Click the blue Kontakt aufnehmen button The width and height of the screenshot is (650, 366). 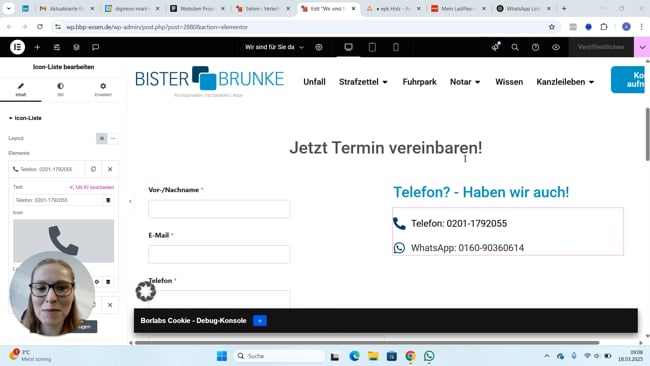[x=628, y=80]
